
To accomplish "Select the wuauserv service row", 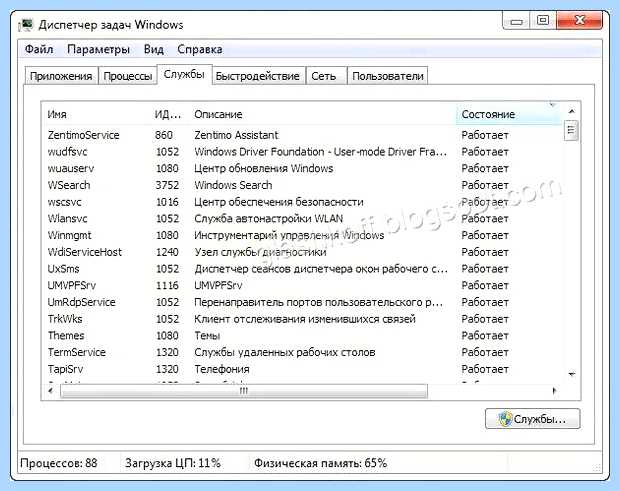I will point(302,168).
